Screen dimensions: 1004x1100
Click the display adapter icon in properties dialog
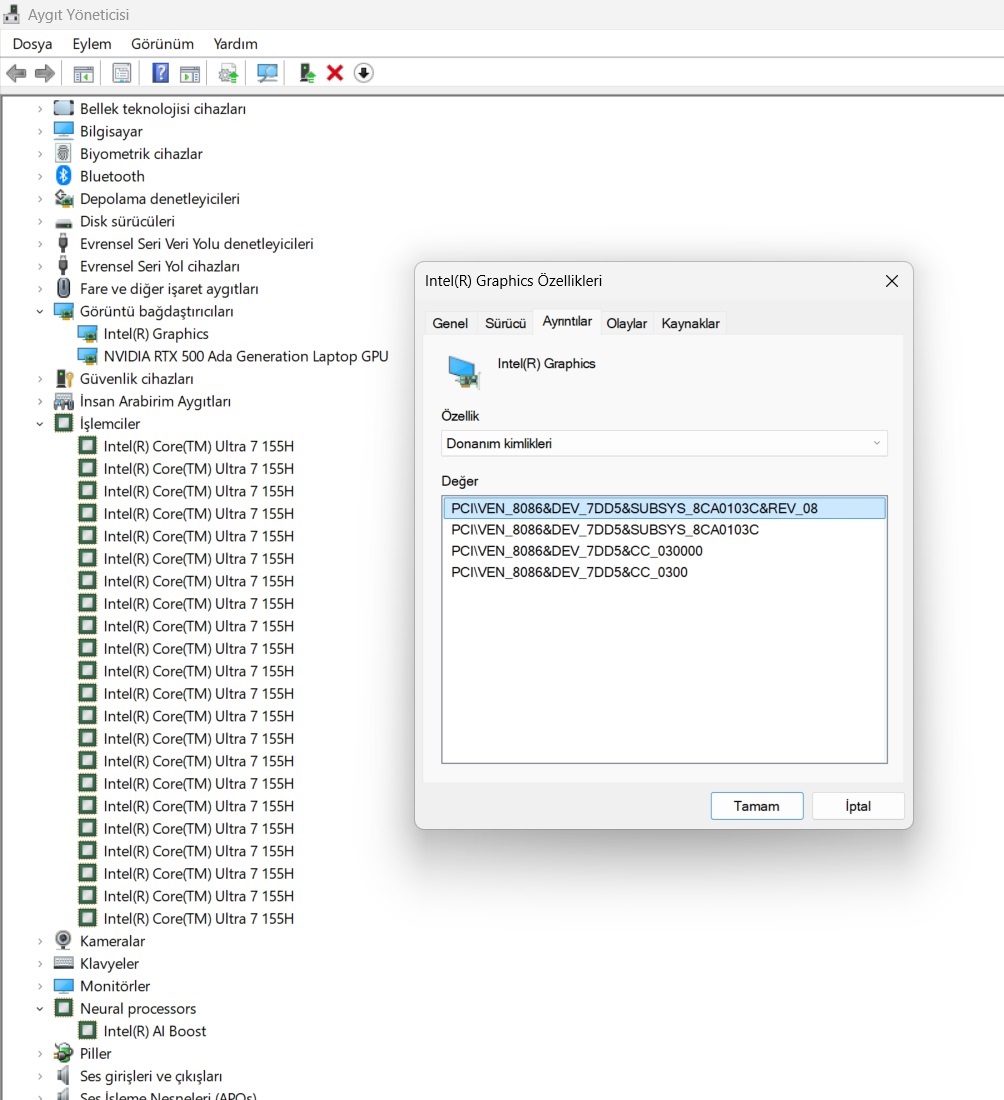pos(464,372)
